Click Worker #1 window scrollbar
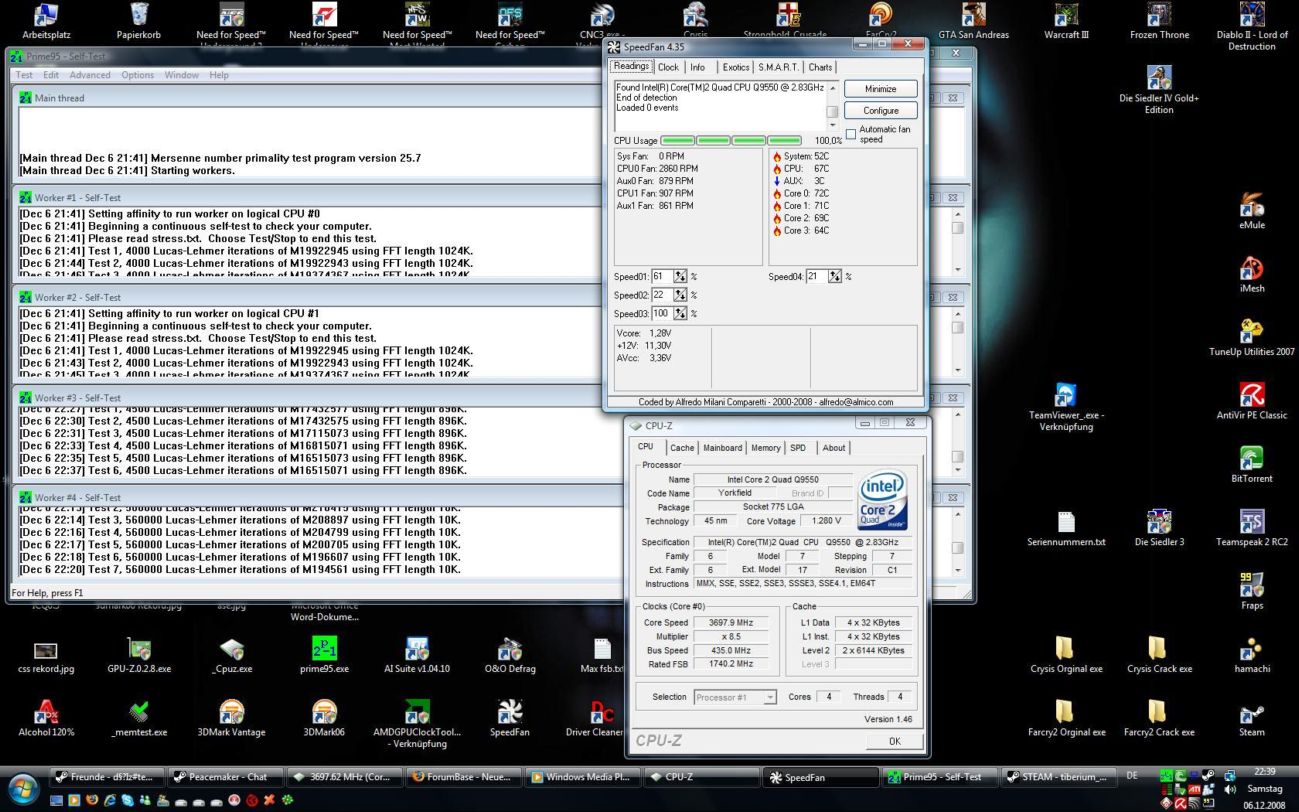Image resolution: width=1299 pixels, height=812 pixels. (x=957, y=240)
